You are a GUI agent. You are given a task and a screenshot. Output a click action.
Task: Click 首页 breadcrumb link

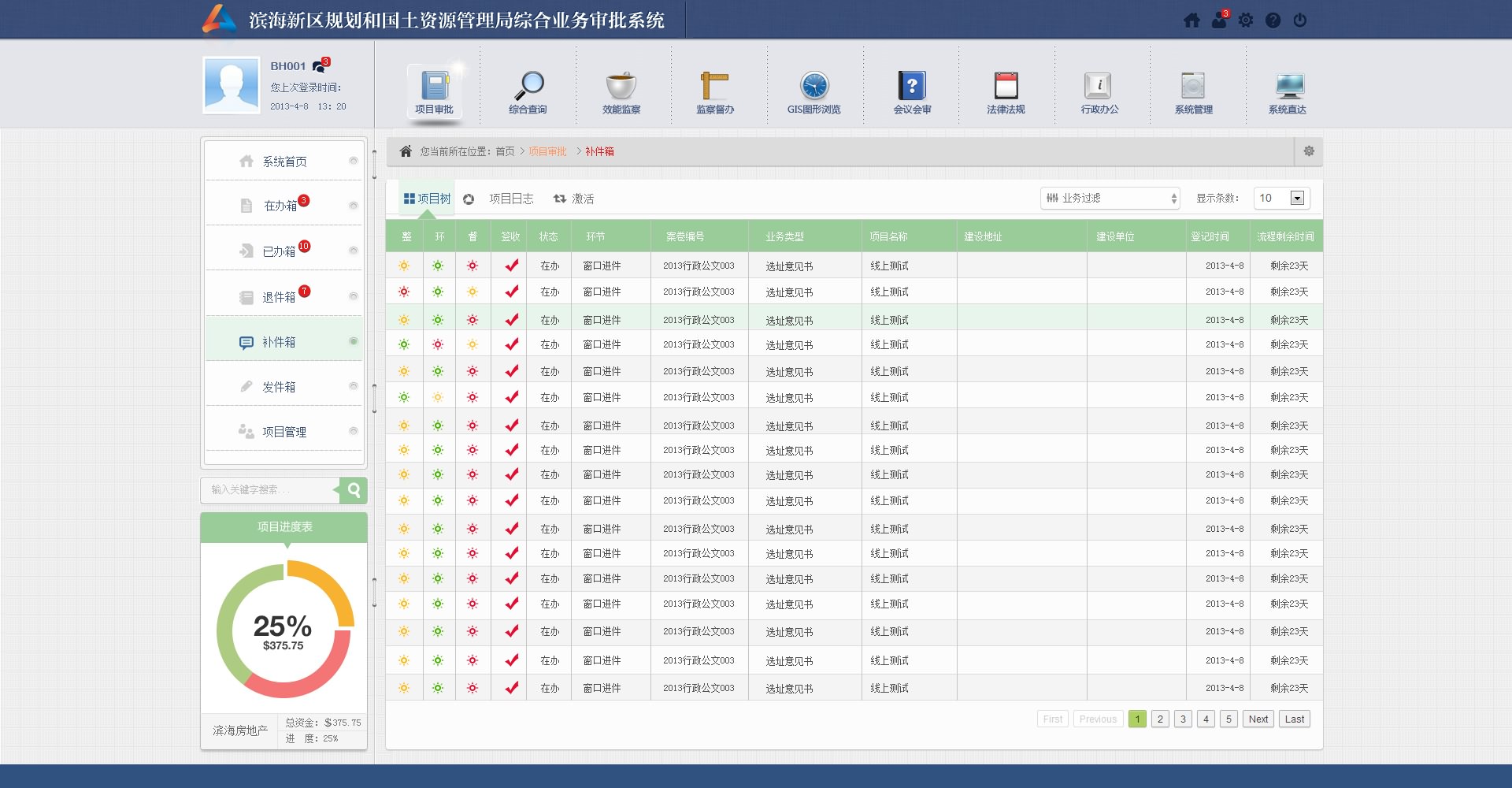pos(505,151)
